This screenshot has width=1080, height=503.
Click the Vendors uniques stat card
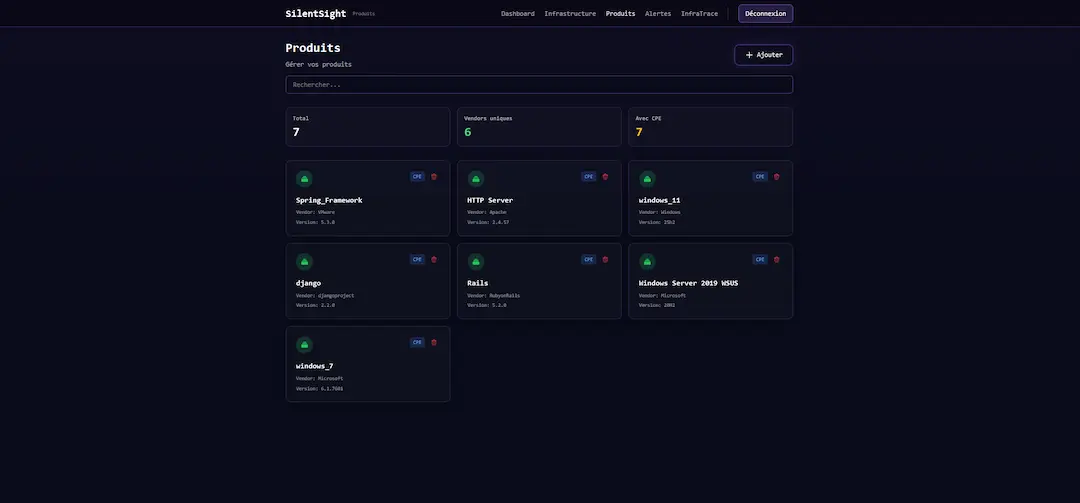pyautogui.click(x=539, y=127)
